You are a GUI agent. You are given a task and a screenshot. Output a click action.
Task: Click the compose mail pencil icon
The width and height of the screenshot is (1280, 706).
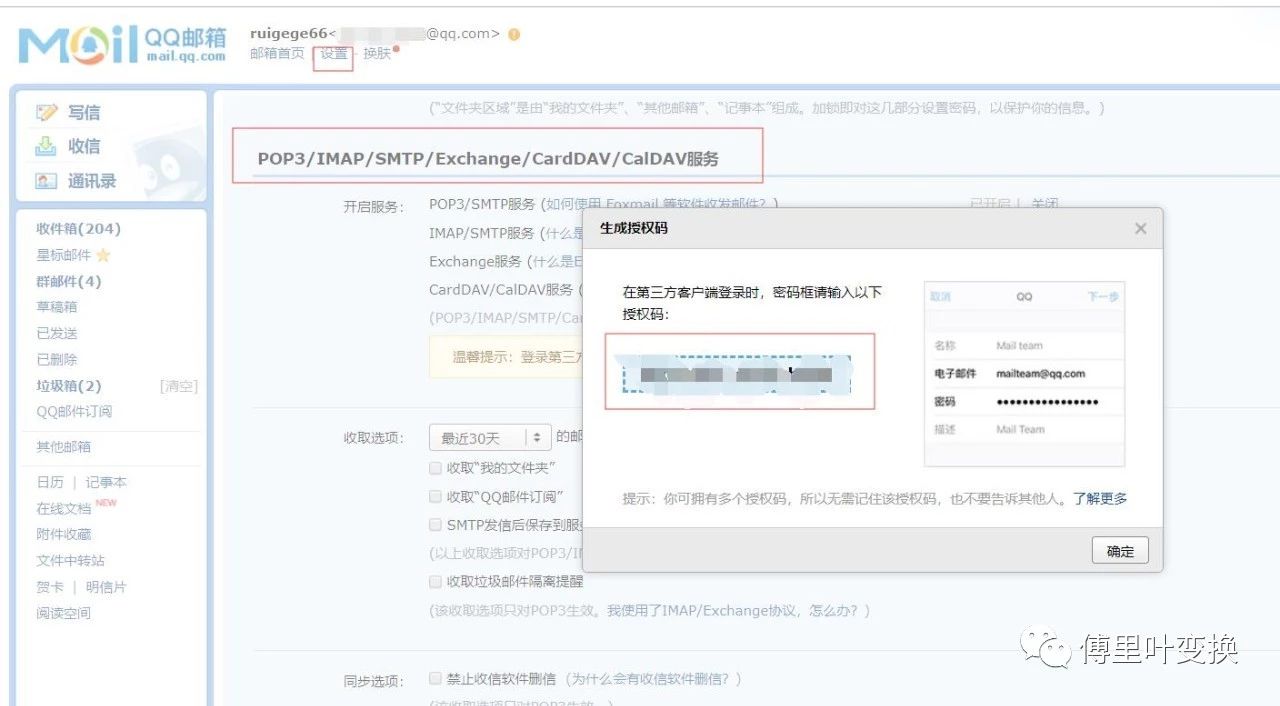pyautogui.click(x=46, y=112)
